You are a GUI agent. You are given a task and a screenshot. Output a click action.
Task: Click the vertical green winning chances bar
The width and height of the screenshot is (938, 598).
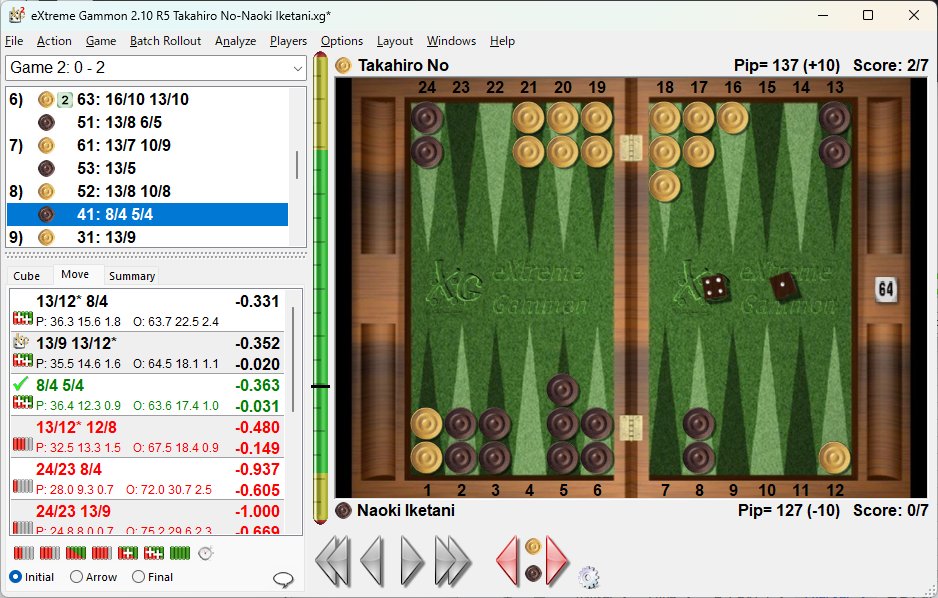click(321, 288)
